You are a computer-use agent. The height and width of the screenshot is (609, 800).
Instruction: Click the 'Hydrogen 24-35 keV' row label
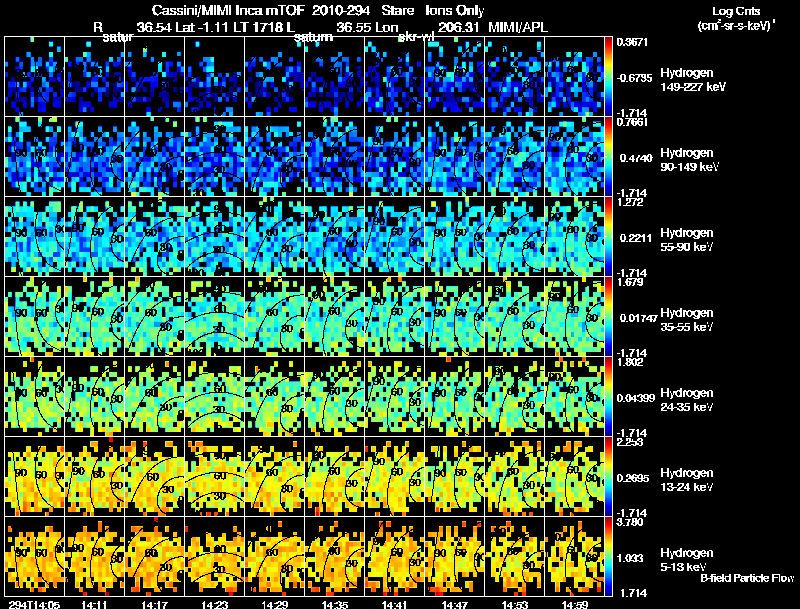pos(687,400)
